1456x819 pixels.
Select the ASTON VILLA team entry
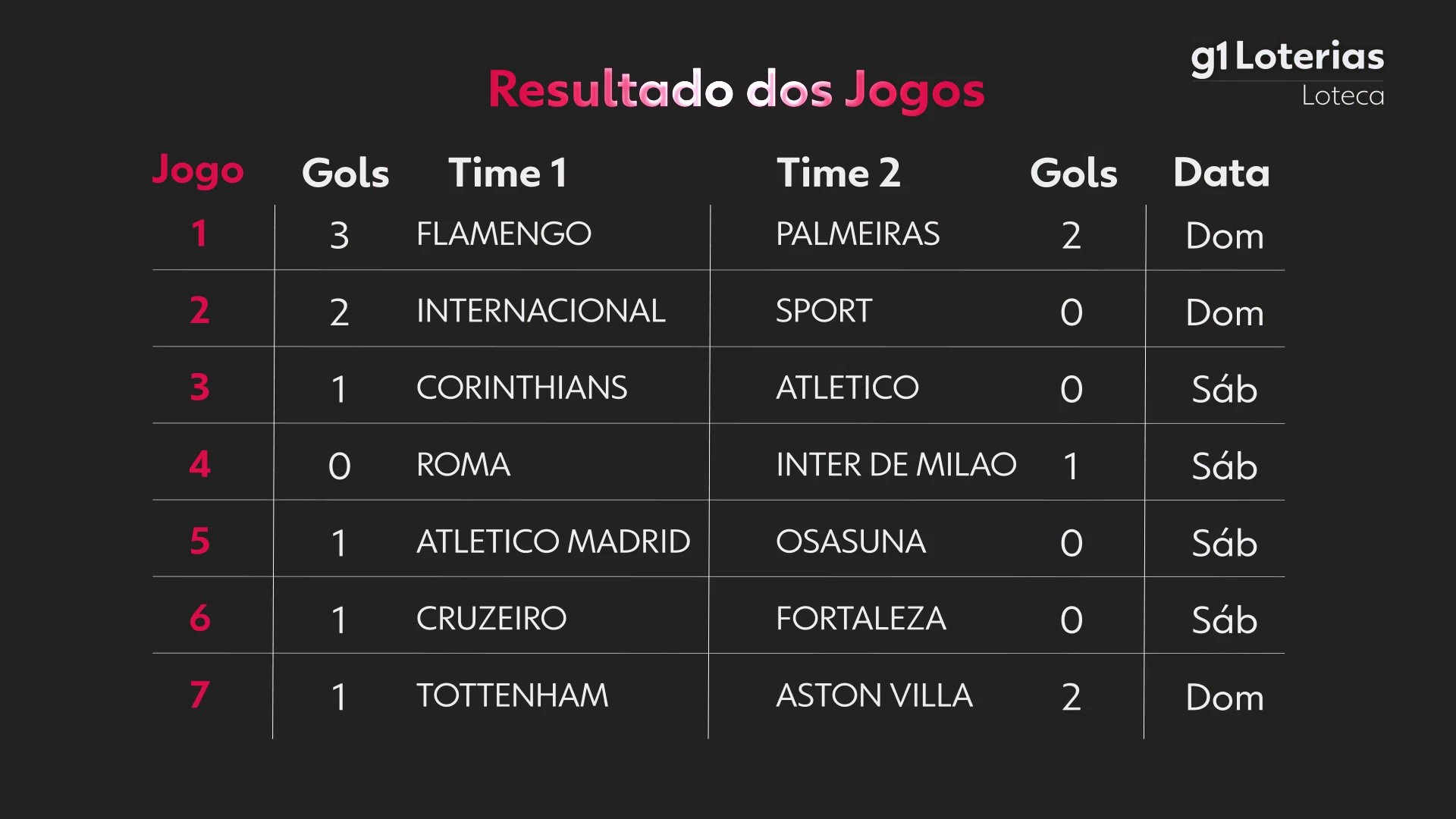[x=874, y=696]
